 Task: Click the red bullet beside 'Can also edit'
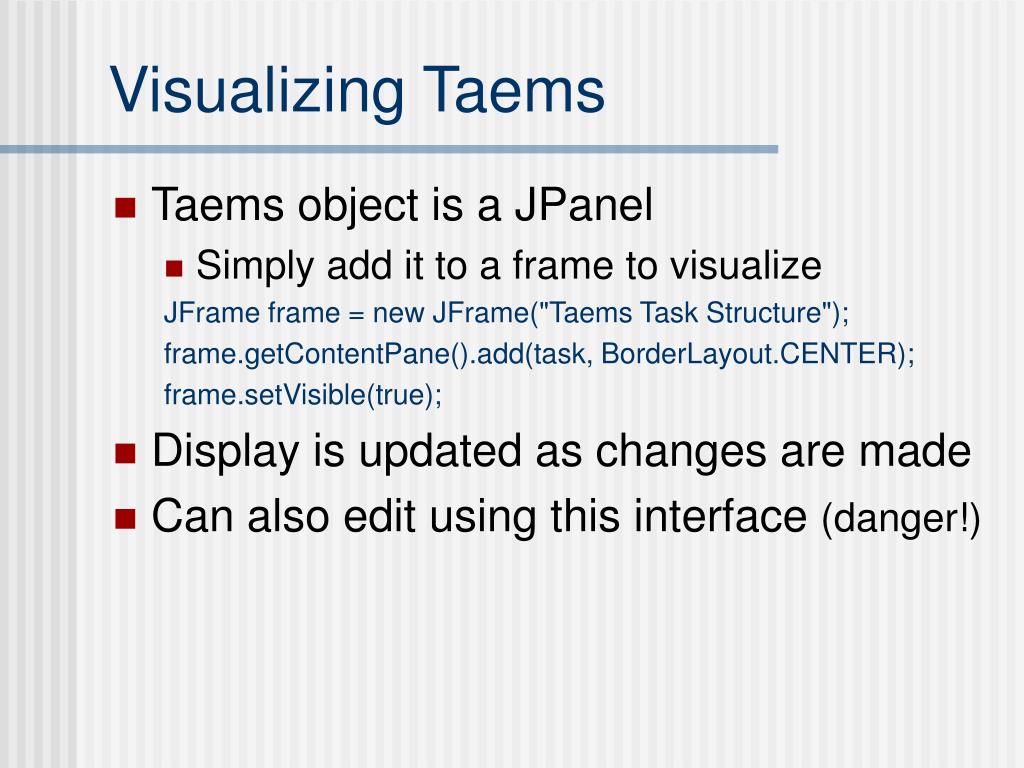[x=125, y=519]
